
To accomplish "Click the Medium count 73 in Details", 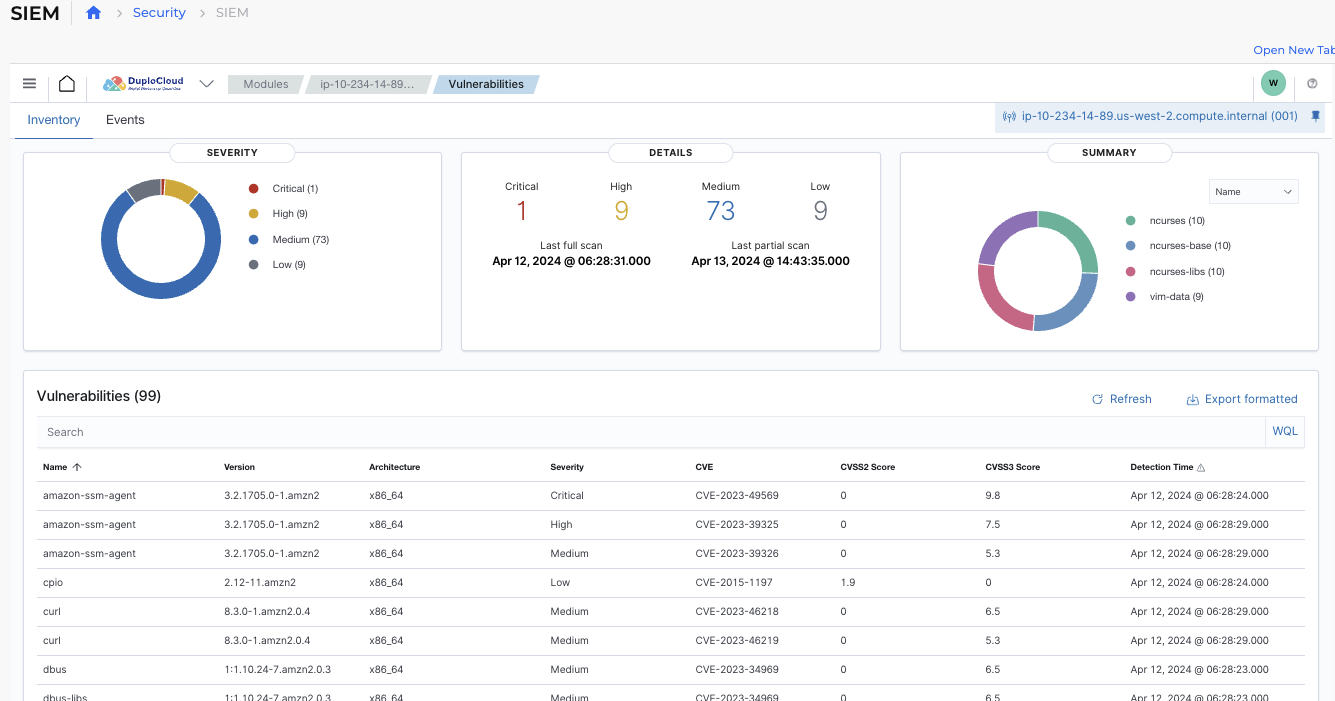I will click(720, 211).
